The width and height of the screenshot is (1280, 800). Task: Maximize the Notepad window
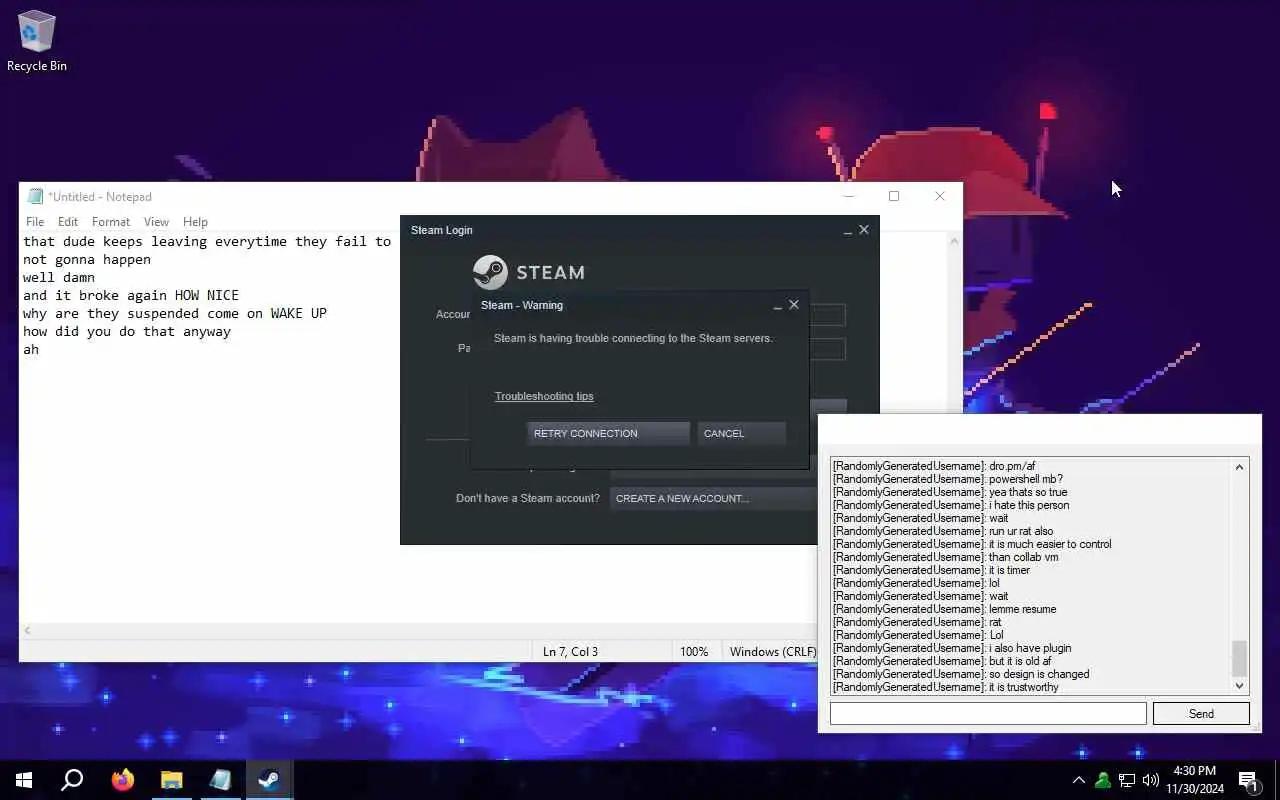[x=894, y=196]
